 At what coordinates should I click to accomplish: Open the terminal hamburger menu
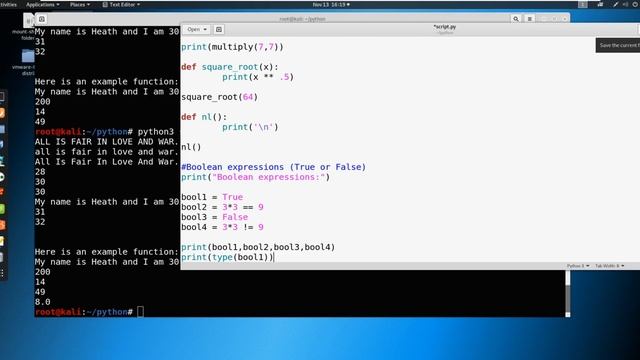529,19
